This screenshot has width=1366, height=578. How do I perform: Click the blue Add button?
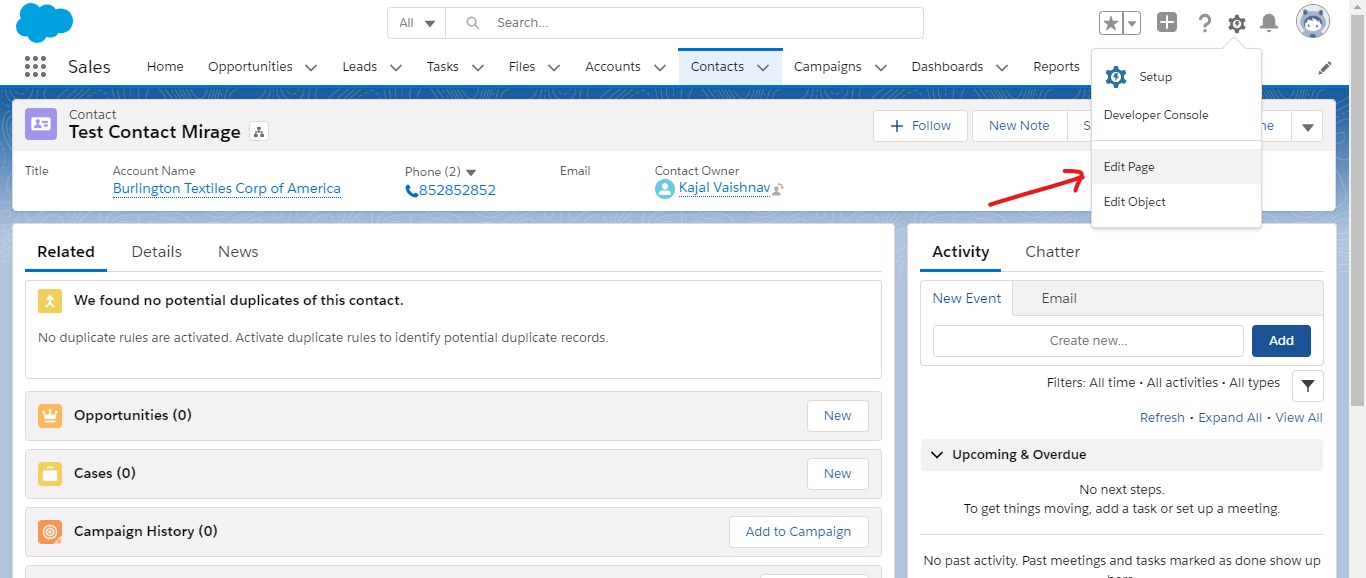click(1281, 341)
